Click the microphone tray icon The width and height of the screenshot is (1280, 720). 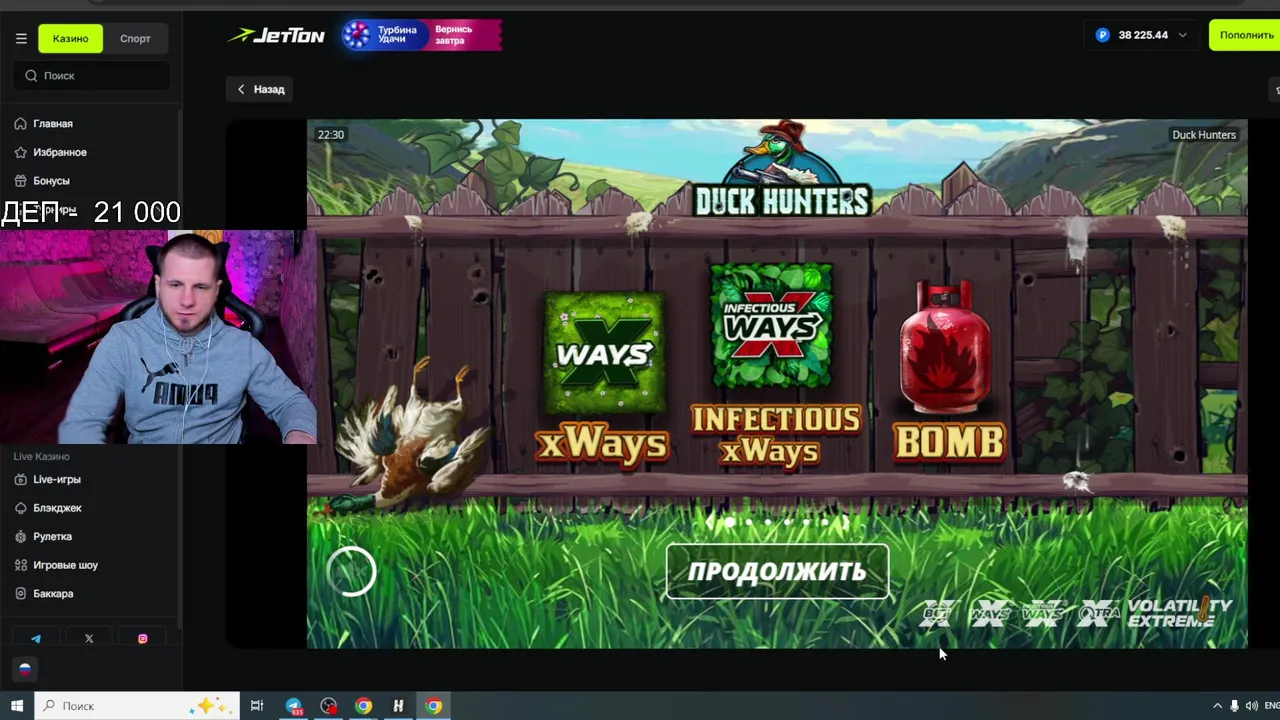pos(1235,706)
